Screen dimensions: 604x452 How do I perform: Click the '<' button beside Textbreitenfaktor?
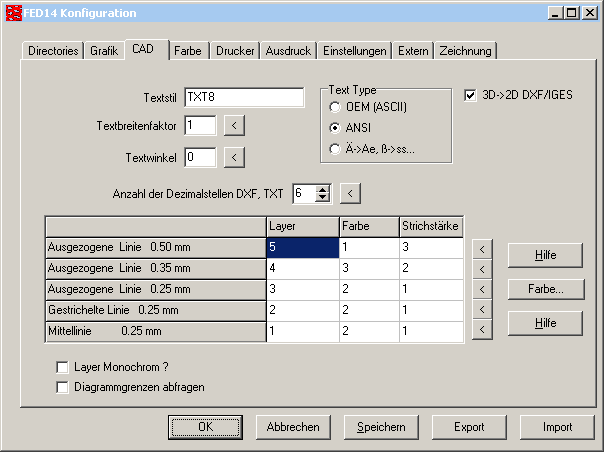tap(232, 125)
